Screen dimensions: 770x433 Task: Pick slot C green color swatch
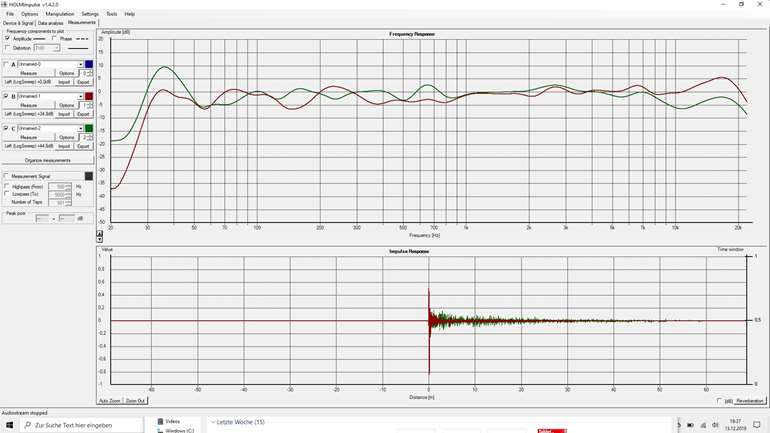pos(89,128)
